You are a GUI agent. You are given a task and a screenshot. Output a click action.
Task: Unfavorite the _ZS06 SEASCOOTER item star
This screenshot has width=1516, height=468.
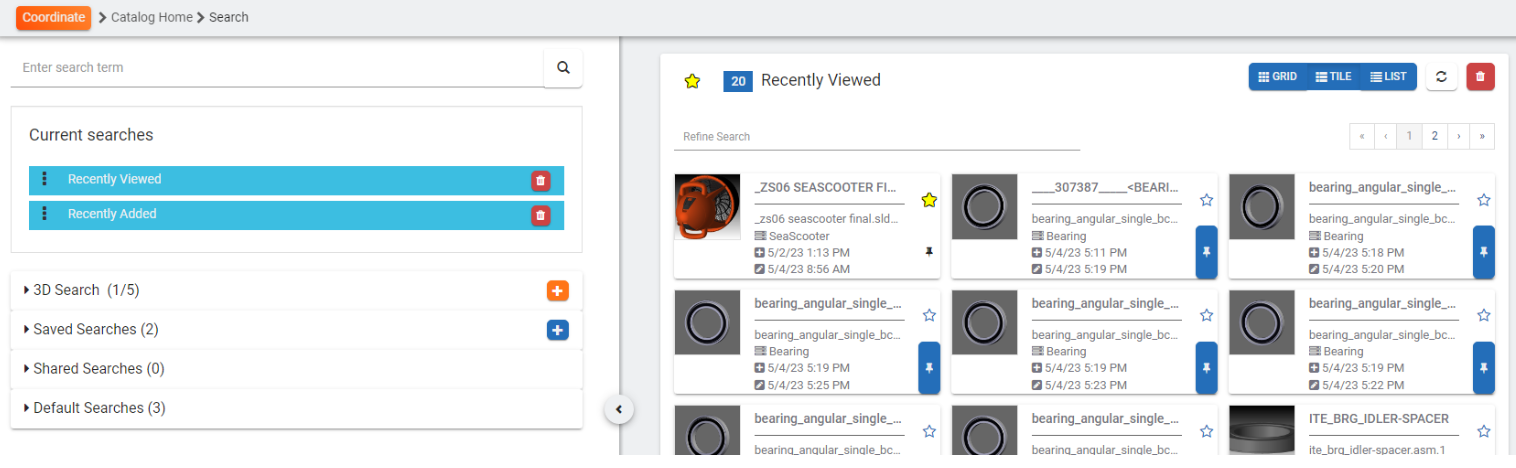tap(929, 200)
